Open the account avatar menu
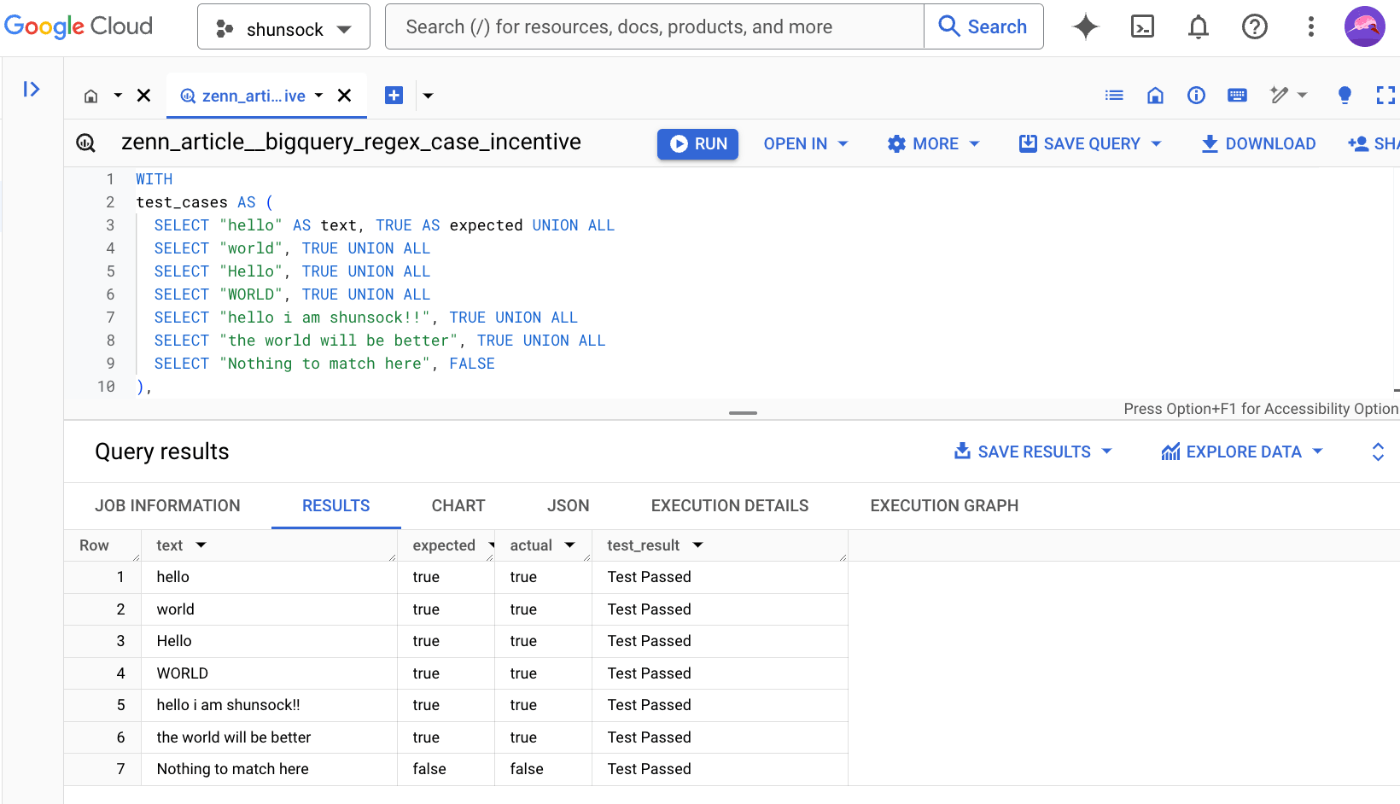This screenshot has width=1400, height=804. (1364, 27)
